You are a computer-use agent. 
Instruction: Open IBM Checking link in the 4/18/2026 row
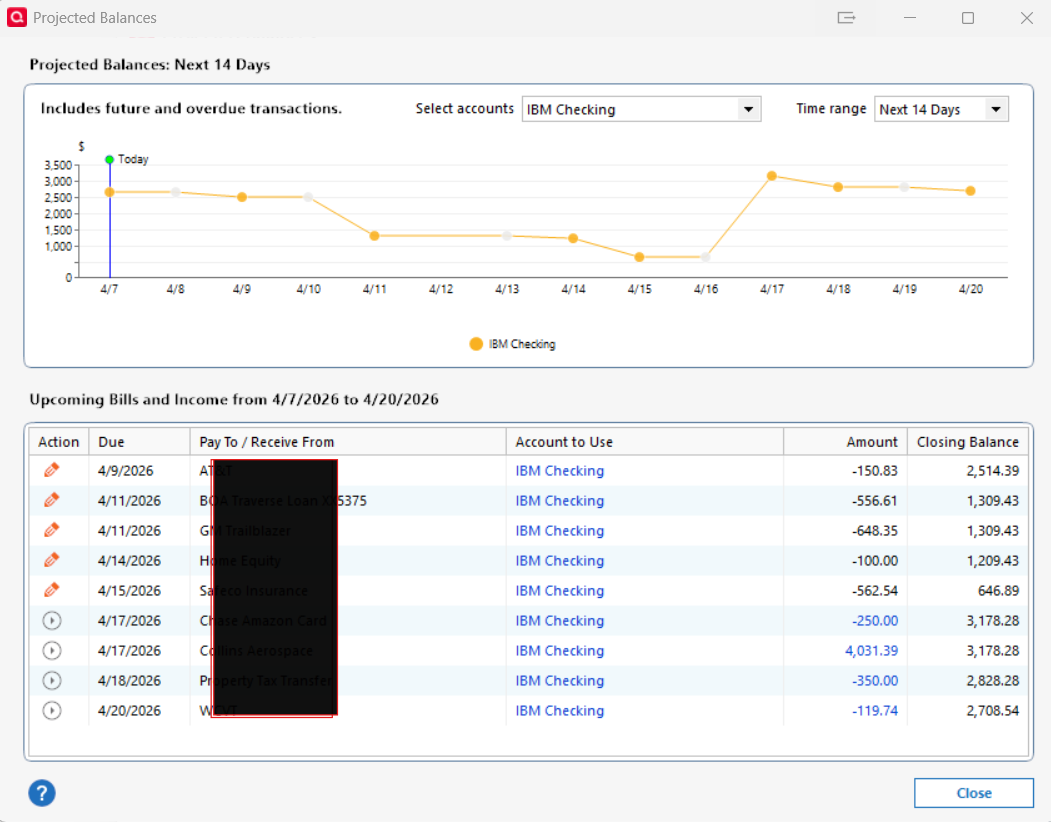tap(560, 681)
